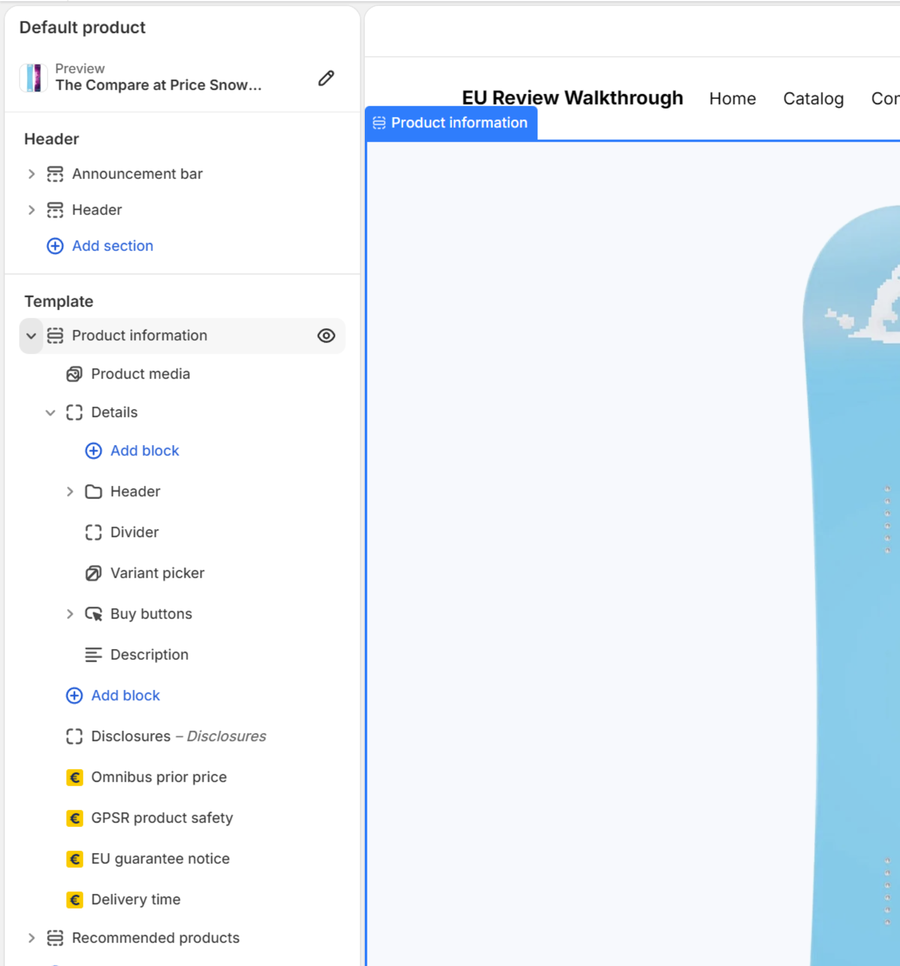Click the Product information section icon in sidebar
This screenshot has height=966, width=900.
pyautogui.click(x=55, y=336)
